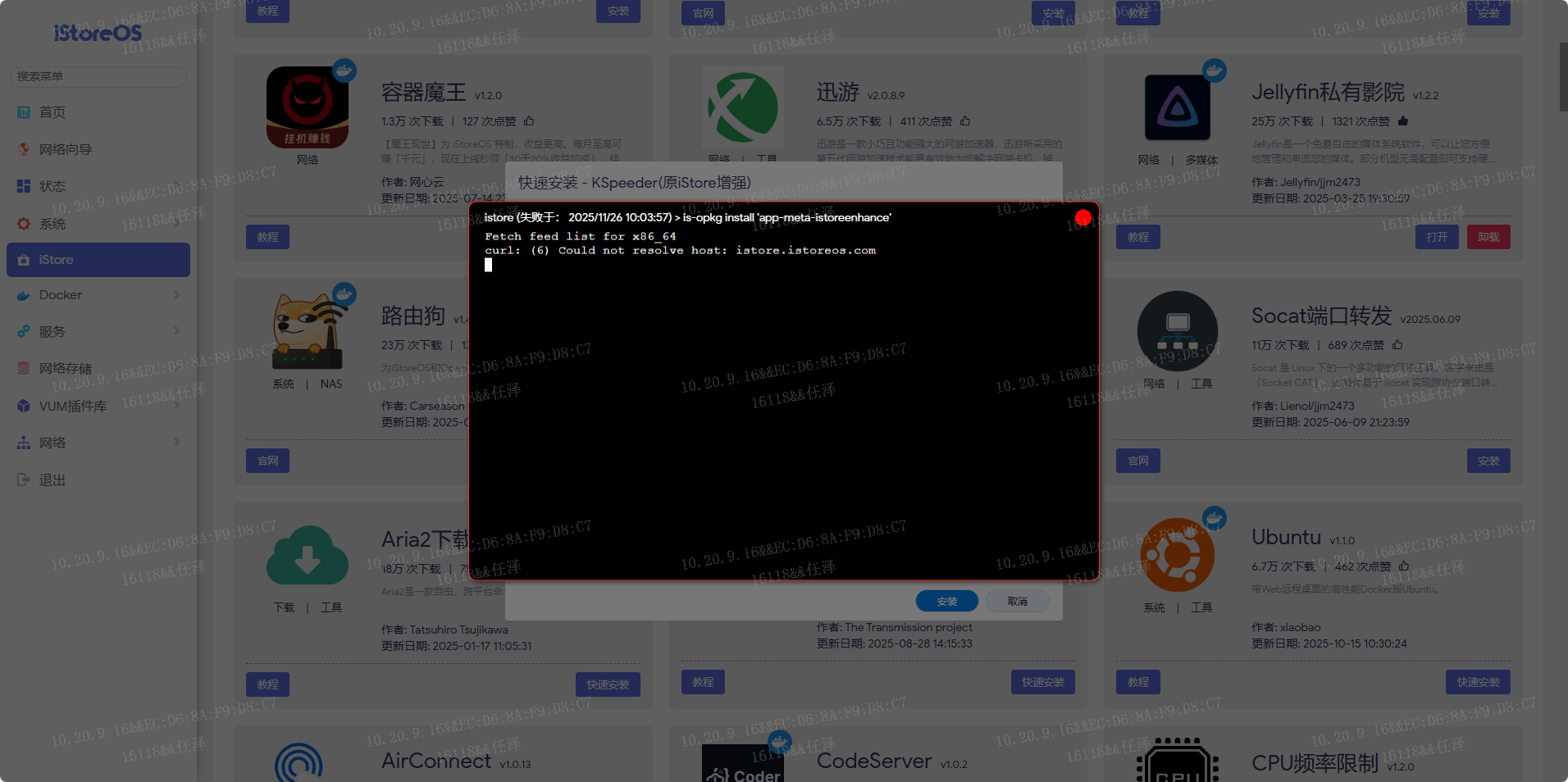Like Ubuntu with the thumbs-up icon
1568x782 pixels.
pyautogui.click(x=1404, y=566)
